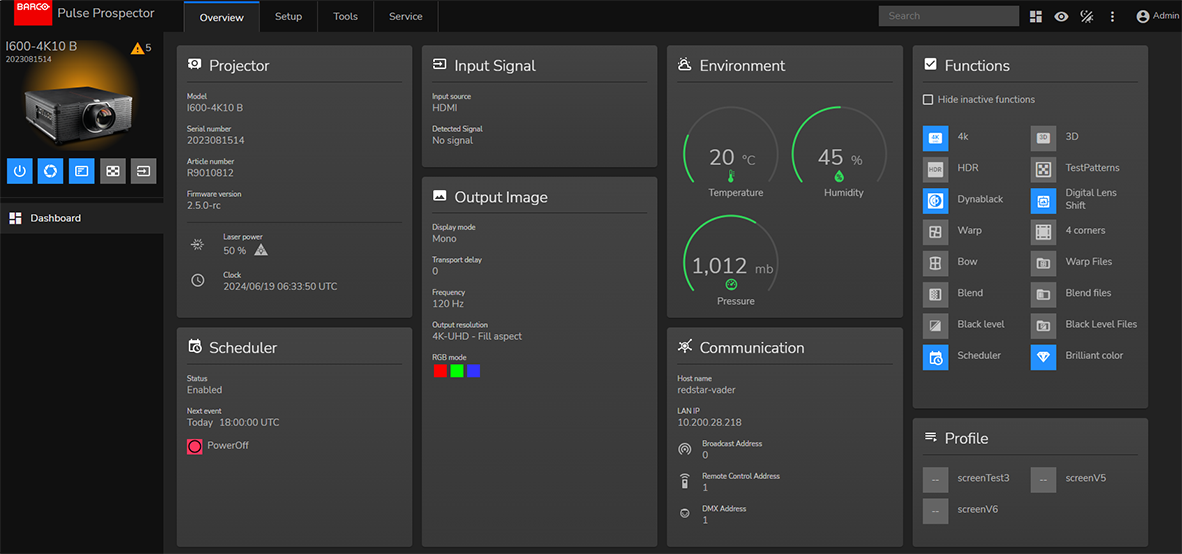Switch to the Setup tab

(288, 17)
